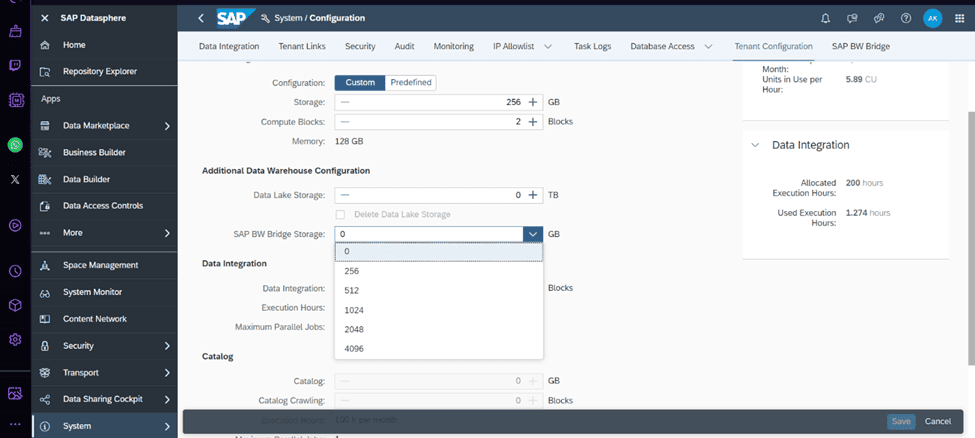
Task: Decrease Data Lake Storage with minus
Action: 344,195
